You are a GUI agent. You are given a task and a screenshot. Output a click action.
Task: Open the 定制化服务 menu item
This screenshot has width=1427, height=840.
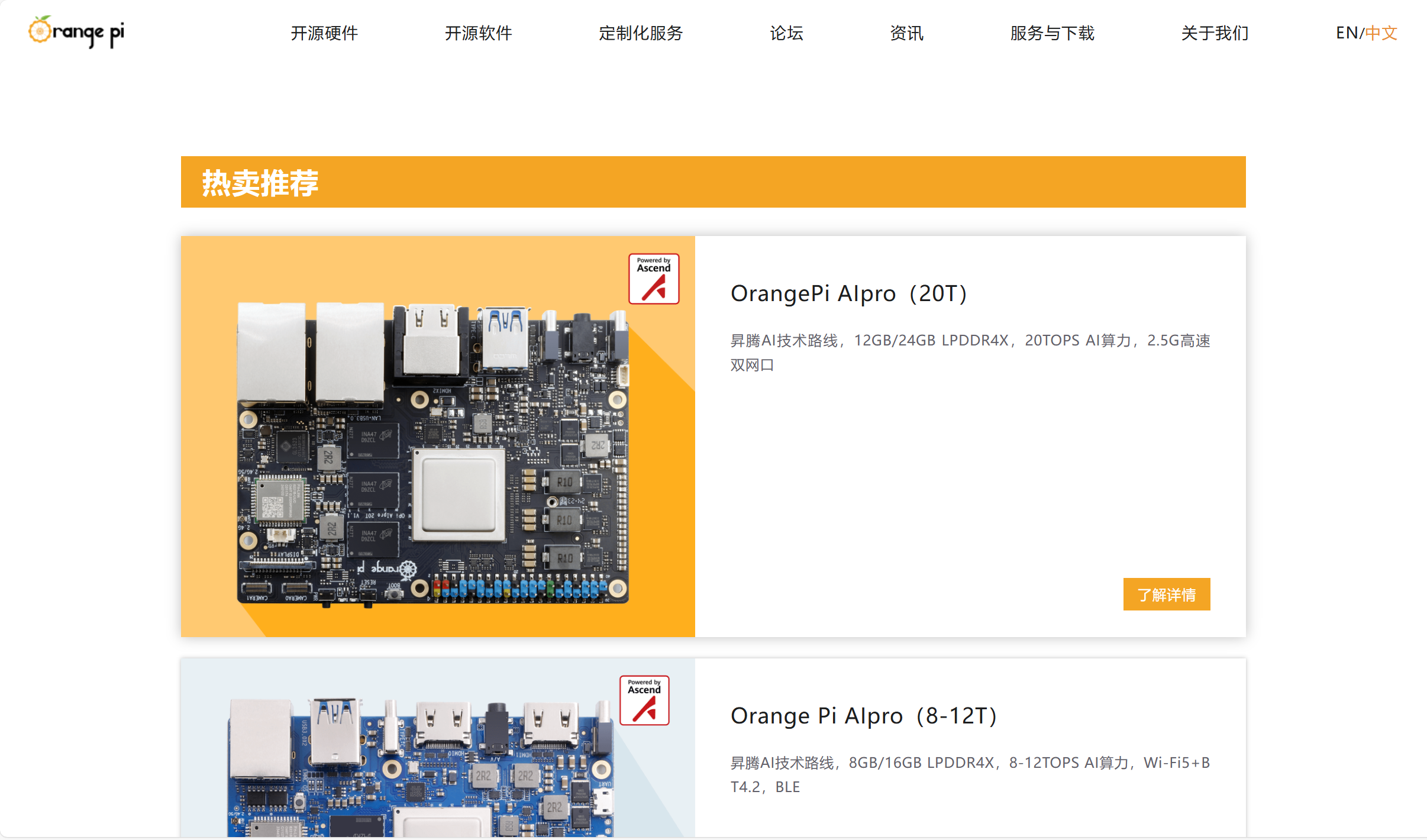point(641,33)
